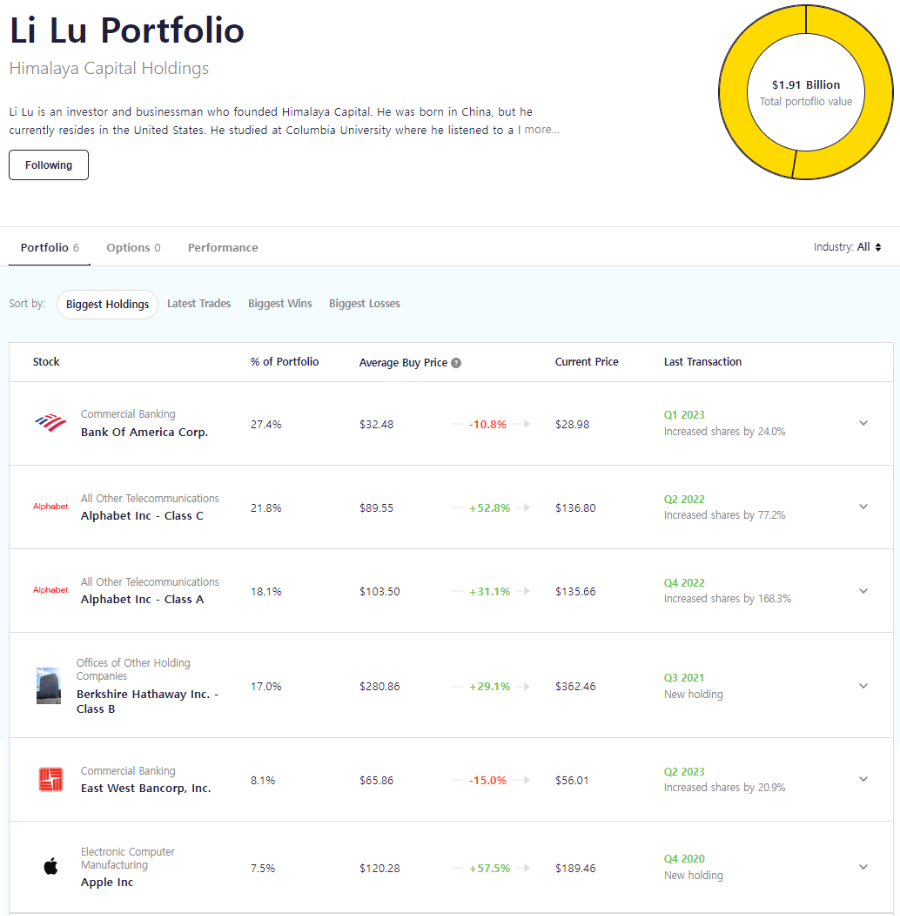This screenshot has height=916, width=900.
Task: Click the $89.55 average buy price
Action: pyautogui.click(x=376, y=508)
